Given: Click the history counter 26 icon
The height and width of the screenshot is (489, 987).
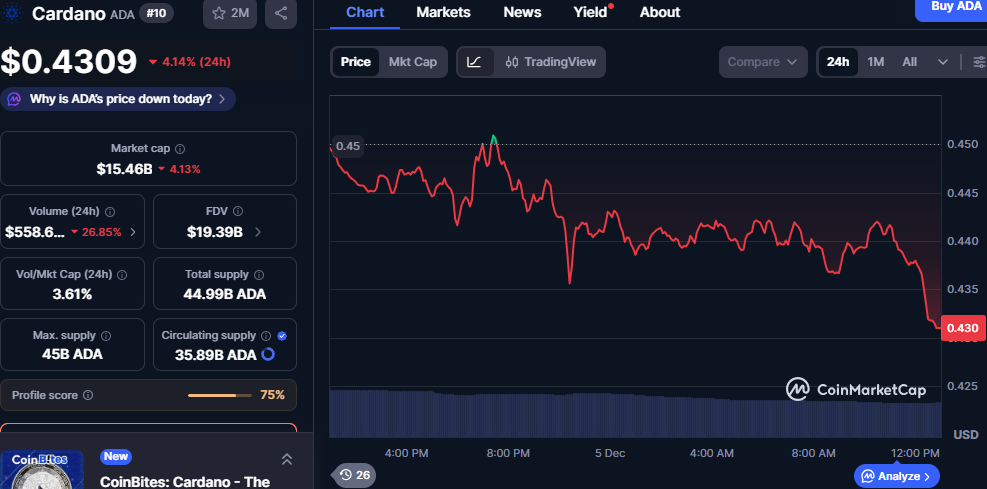Looking at the screenshot, I should [354, 474].
